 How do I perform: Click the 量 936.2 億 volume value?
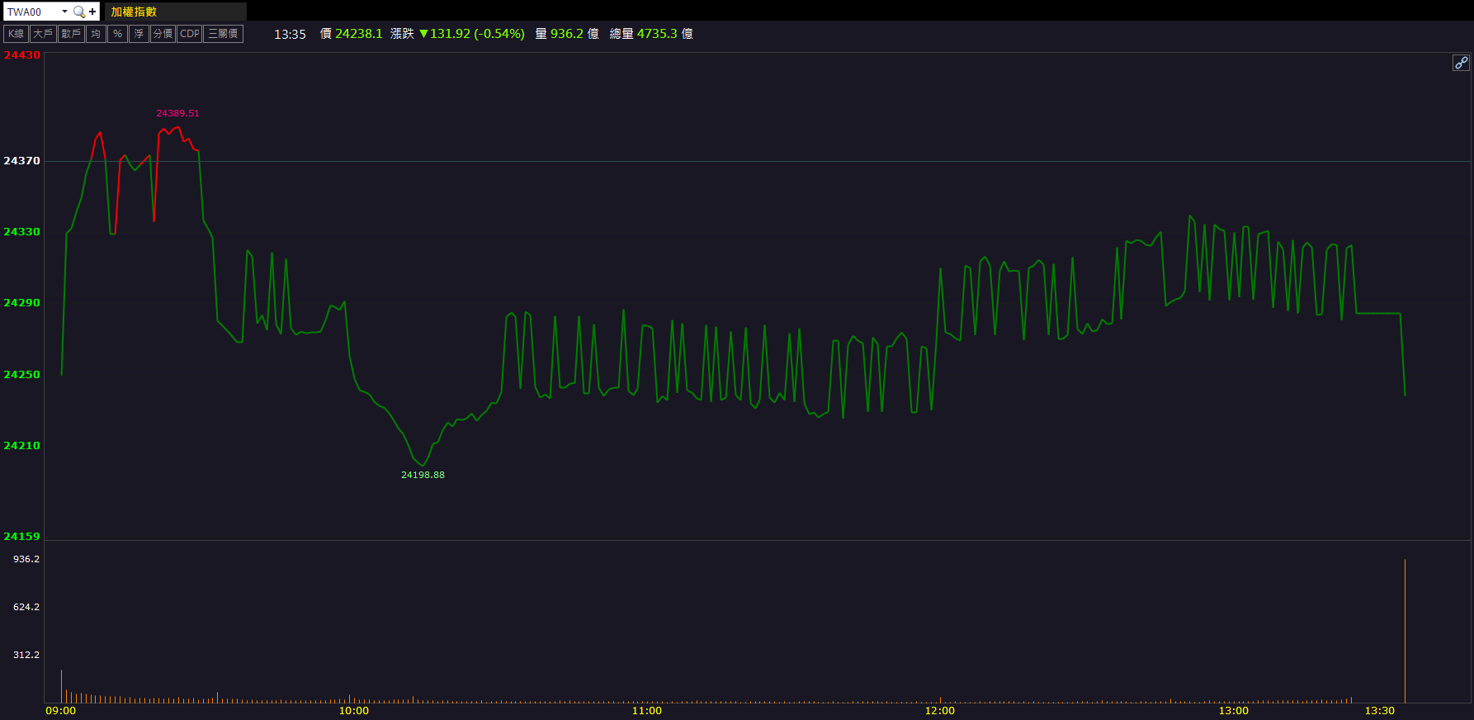tap(567, 34)
